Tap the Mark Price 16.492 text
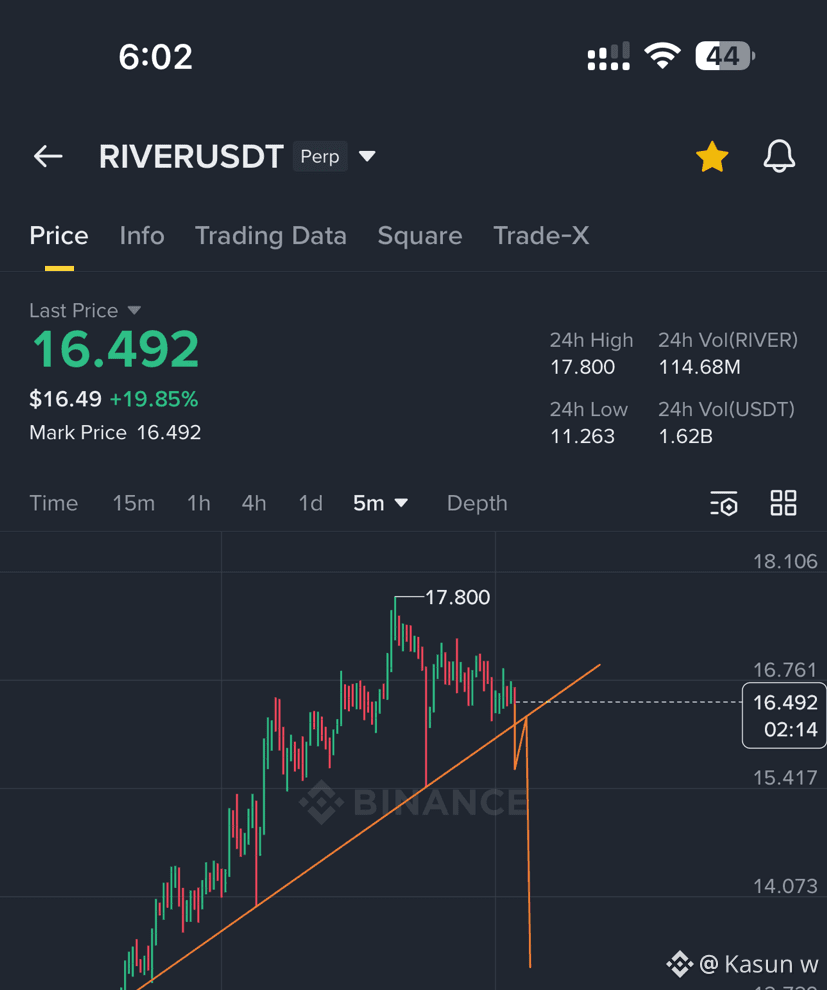The image size is (827, 990). (115, 432)
